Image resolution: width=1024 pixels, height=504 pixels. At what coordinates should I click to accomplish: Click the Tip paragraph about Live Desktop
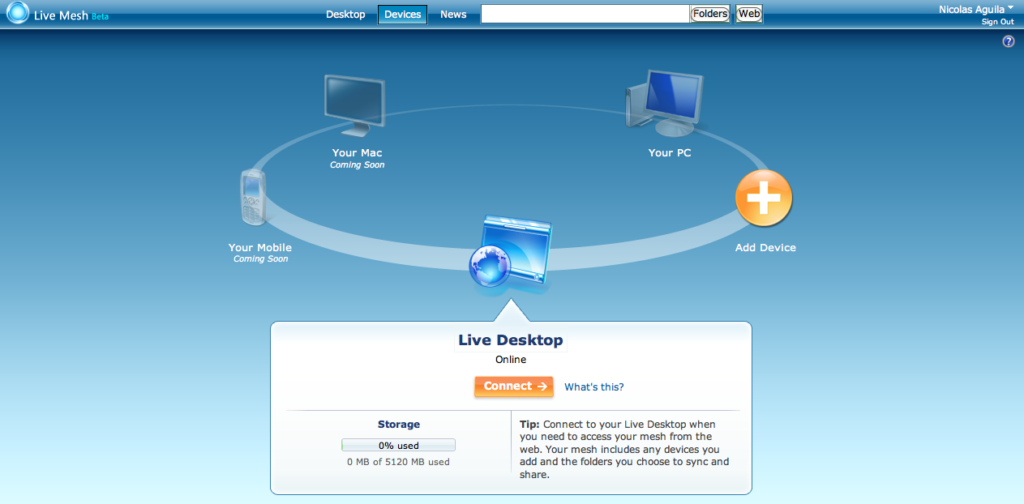pyautogui.click(x=624, y=449)
